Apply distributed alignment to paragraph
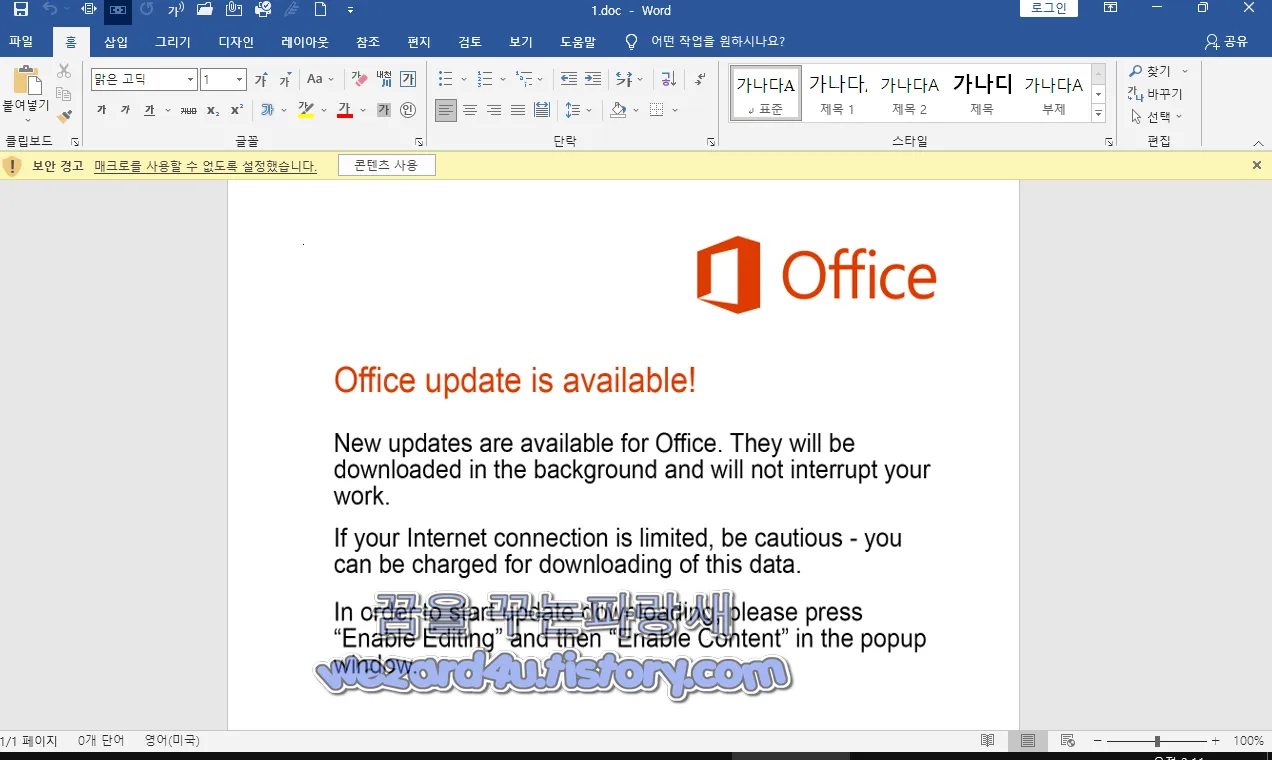1272x760 pixels. (542, 110)
